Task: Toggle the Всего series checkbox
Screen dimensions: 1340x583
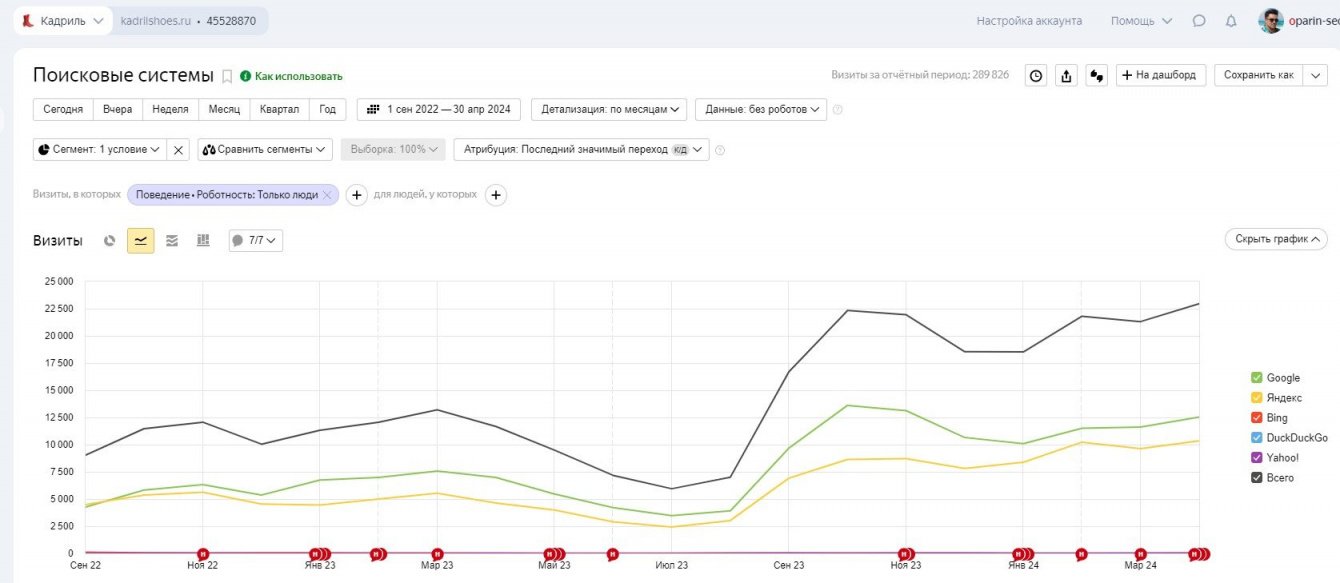Action: (1256, 478)
